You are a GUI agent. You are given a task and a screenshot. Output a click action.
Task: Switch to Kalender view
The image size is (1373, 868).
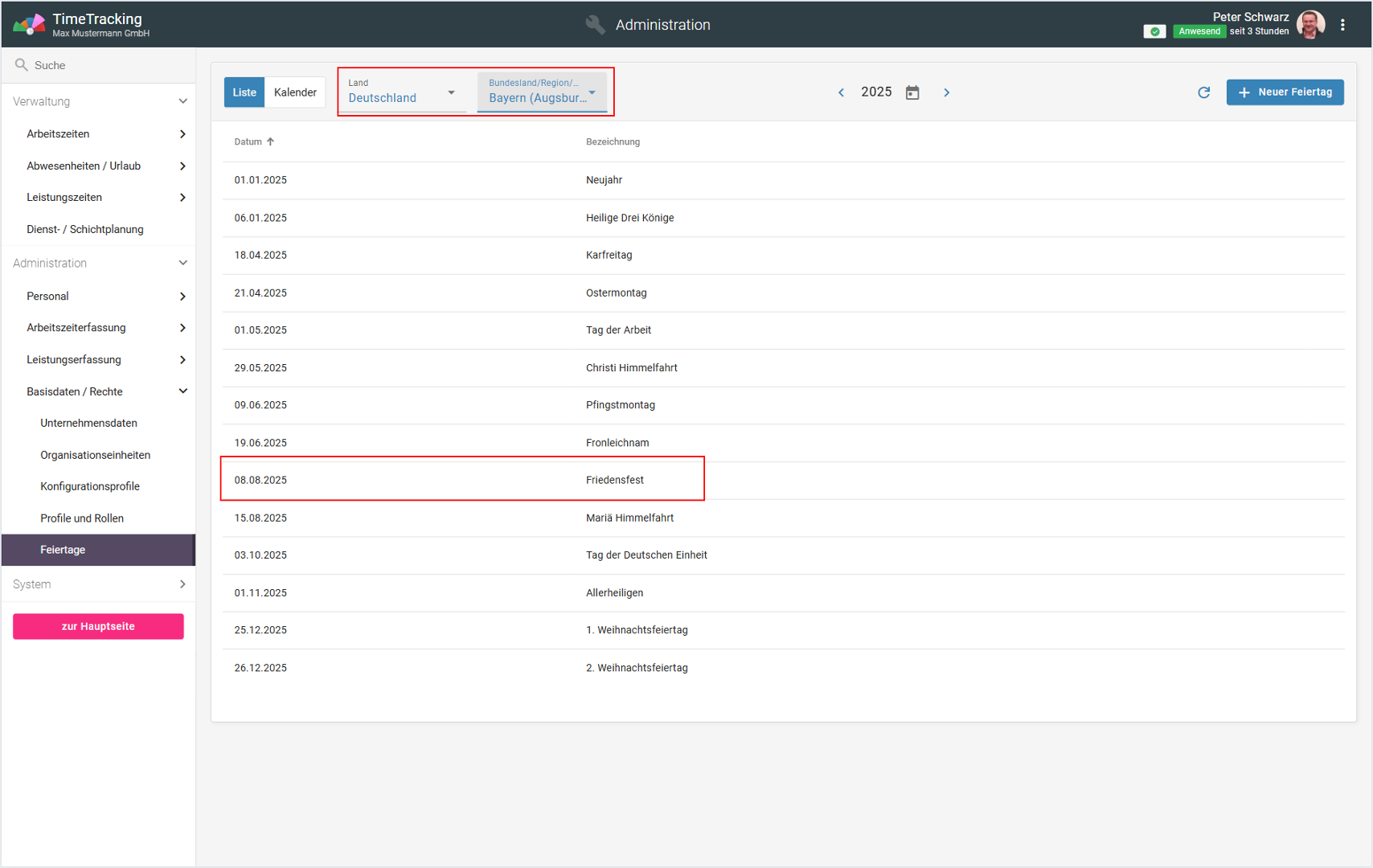point(295,92)
